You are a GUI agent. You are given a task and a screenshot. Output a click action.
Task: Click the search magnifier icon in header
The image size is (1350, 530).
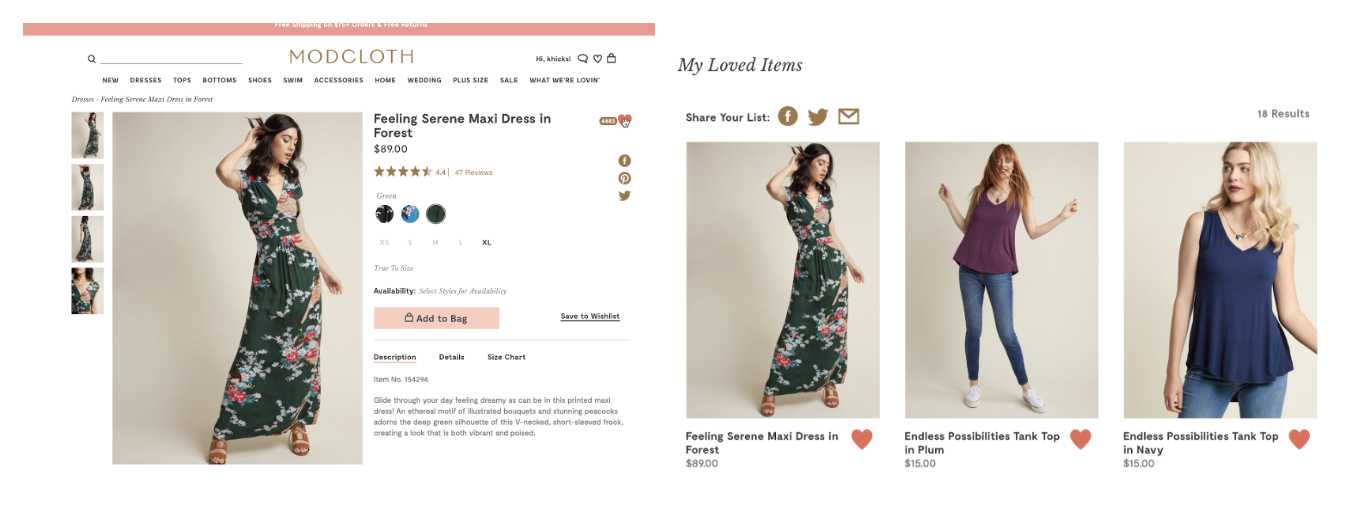(92, 59)
